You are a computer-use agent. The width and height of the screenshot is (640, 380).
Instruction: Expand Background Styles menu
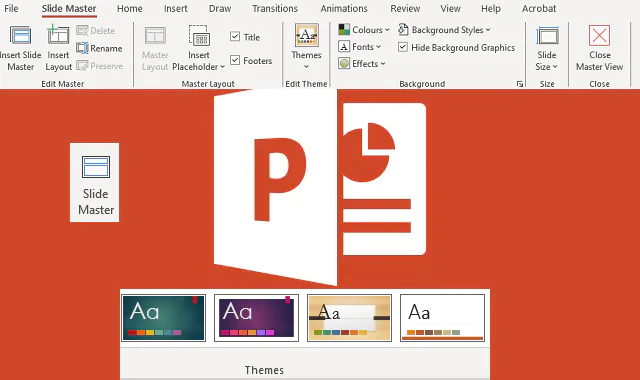444,30
